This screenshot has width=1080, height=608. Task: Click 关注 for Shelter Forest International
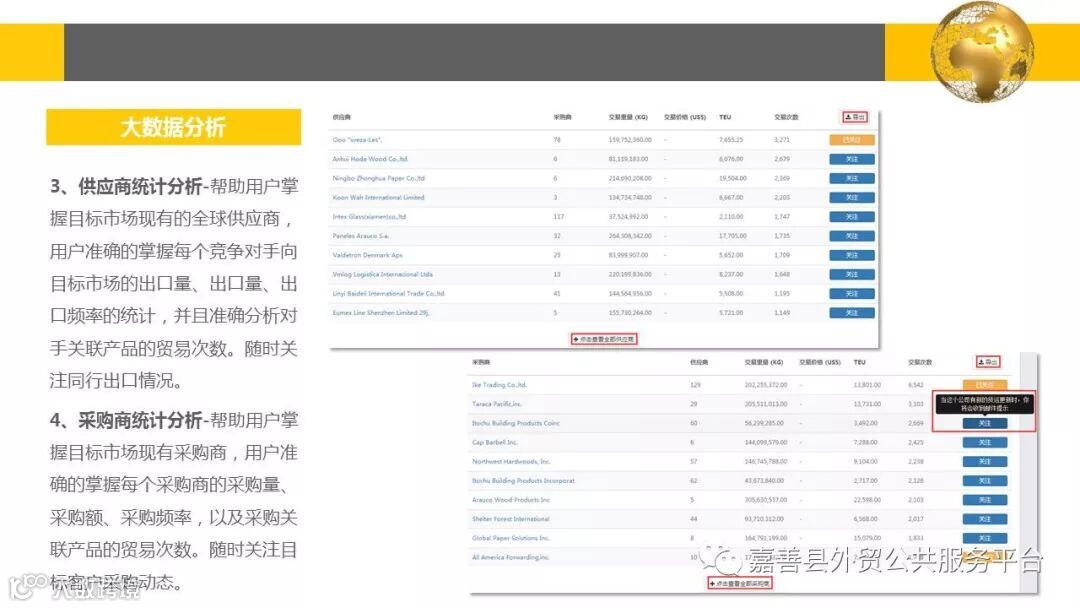point(985,519)
